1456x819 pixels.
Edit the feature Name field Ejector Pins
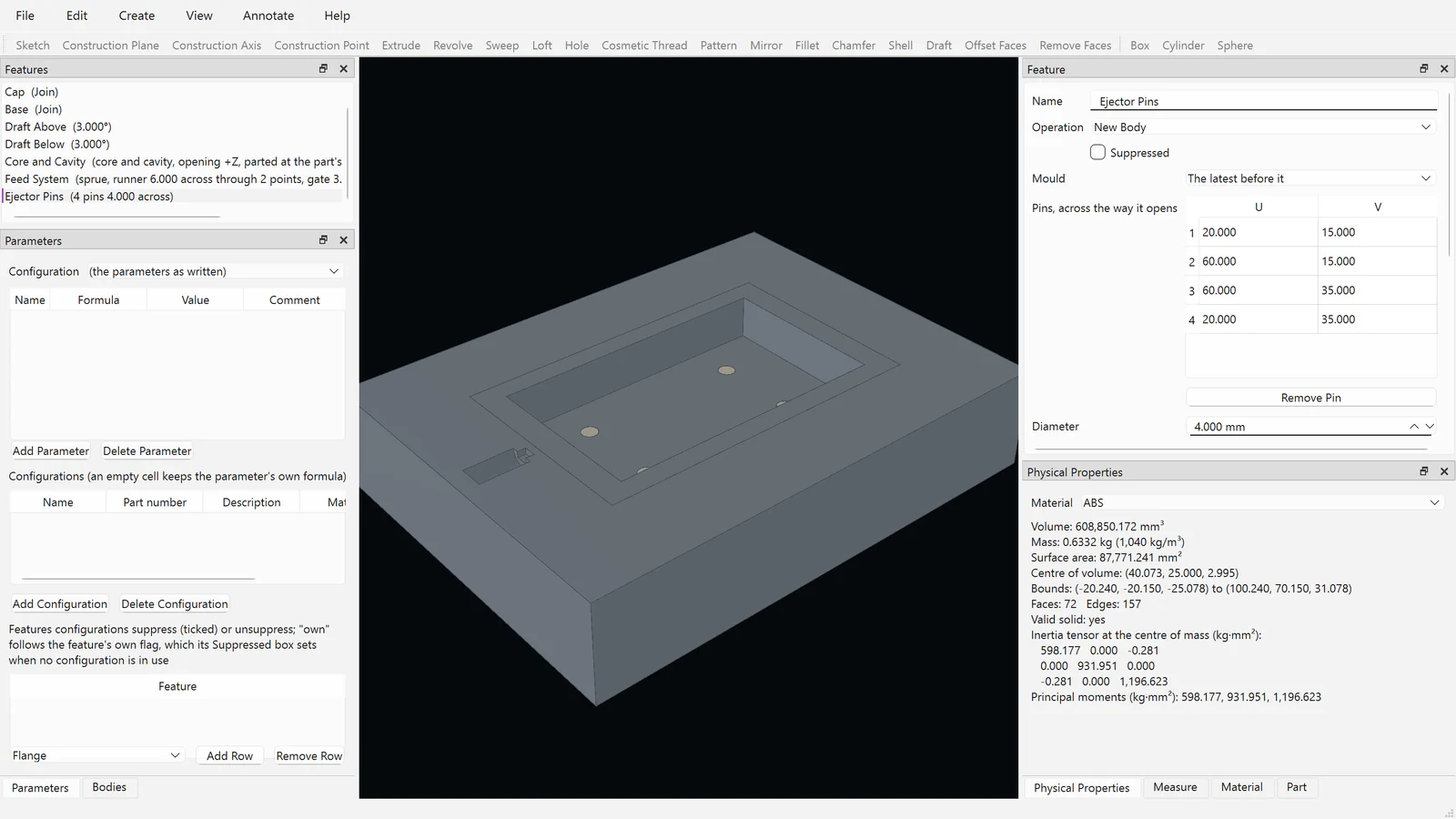(x=1263, y=101)
